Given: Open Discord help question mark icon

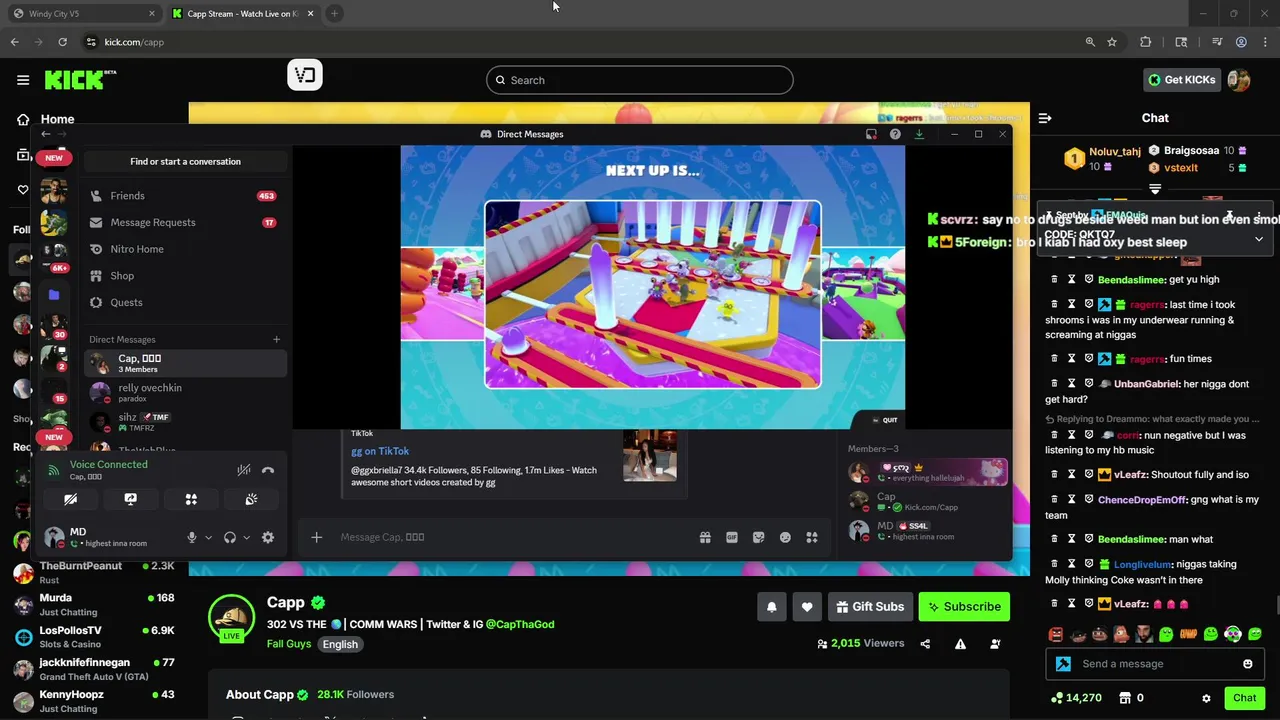Looking at the screenshot, I should [895, 134].
